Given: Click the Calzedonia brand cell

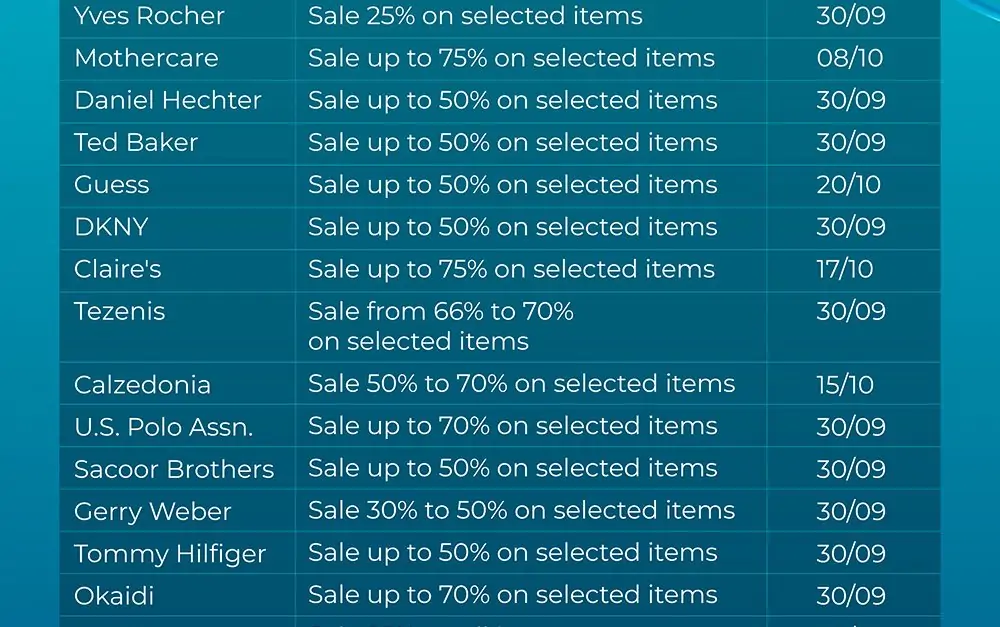Looking at the screenshot, I should point(142,385).
